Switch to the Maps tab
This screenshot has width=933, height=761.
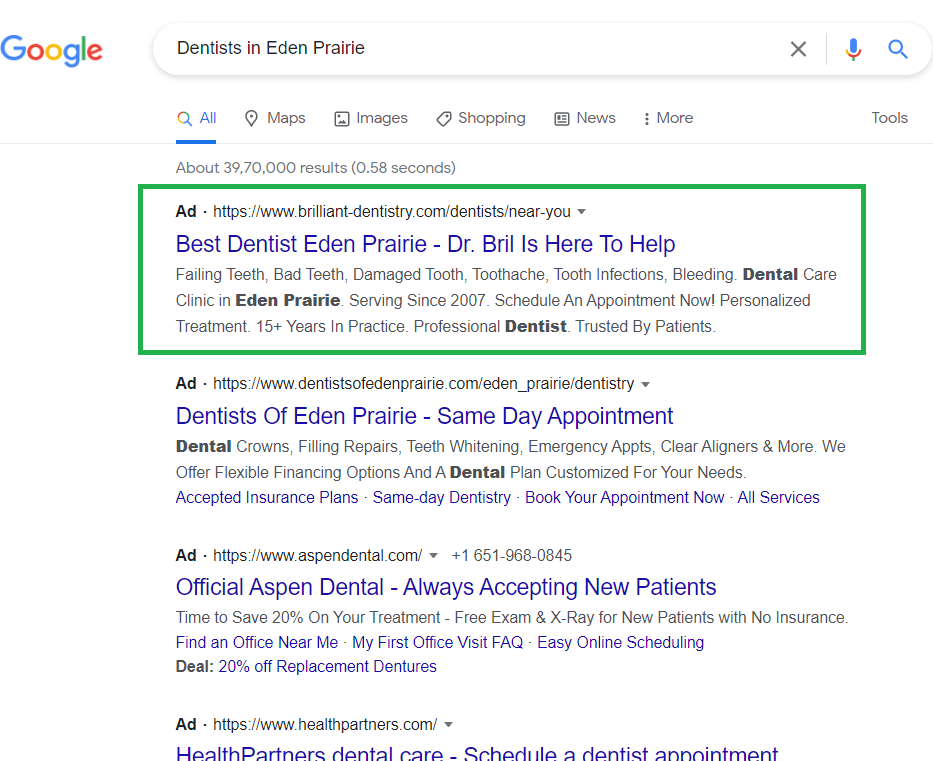(x=275, y=118)
